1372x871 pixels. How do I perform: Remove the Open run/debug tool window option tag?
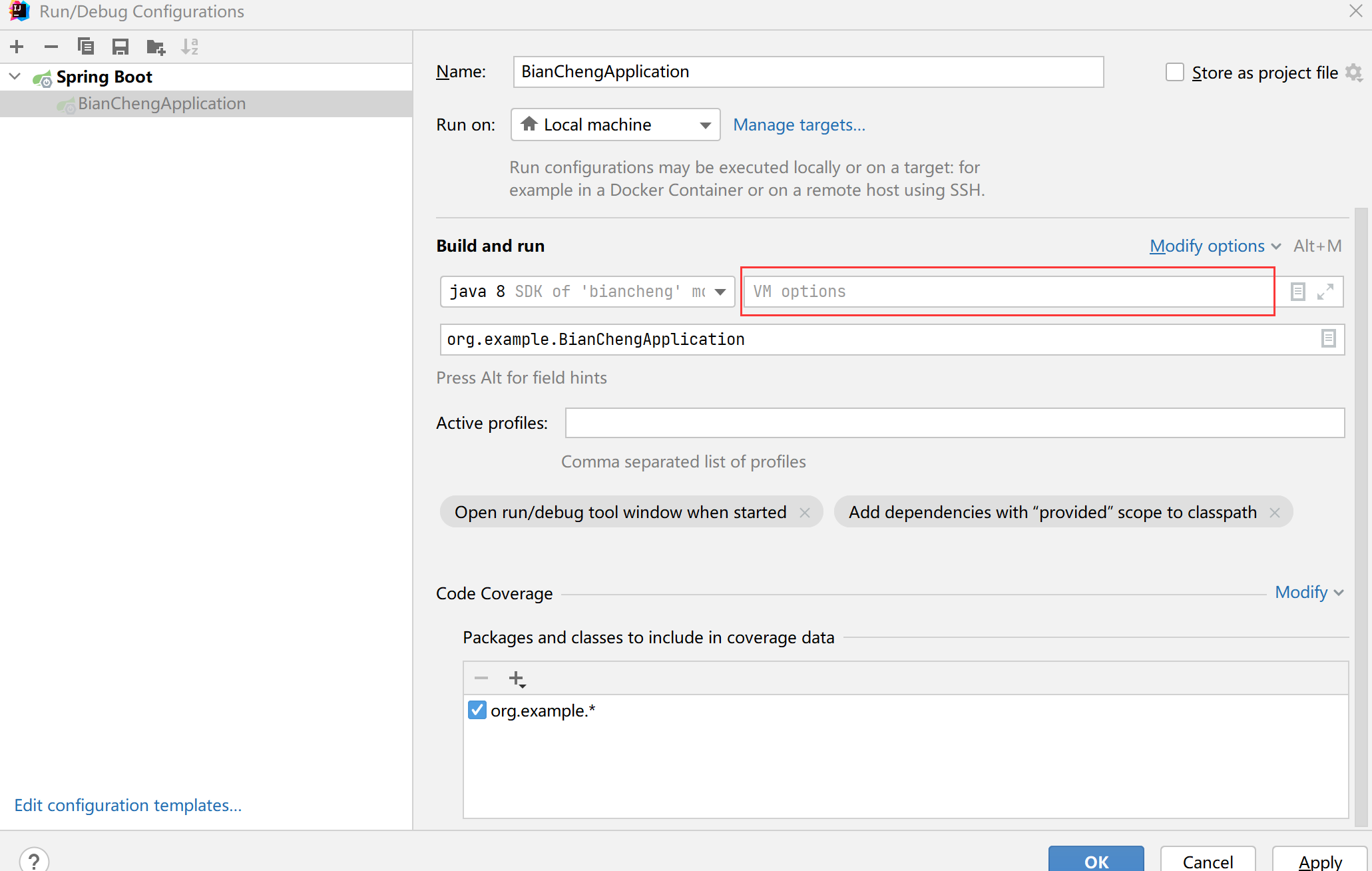pyautogui.click(x=805, y=512)
